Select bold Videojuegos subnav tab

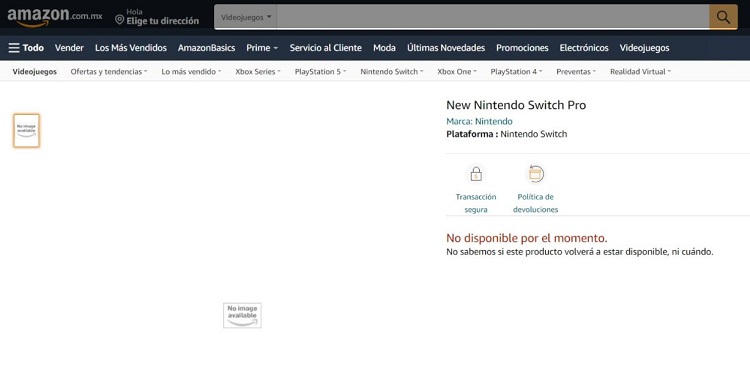pyautogui.click(x=34, y=72)
